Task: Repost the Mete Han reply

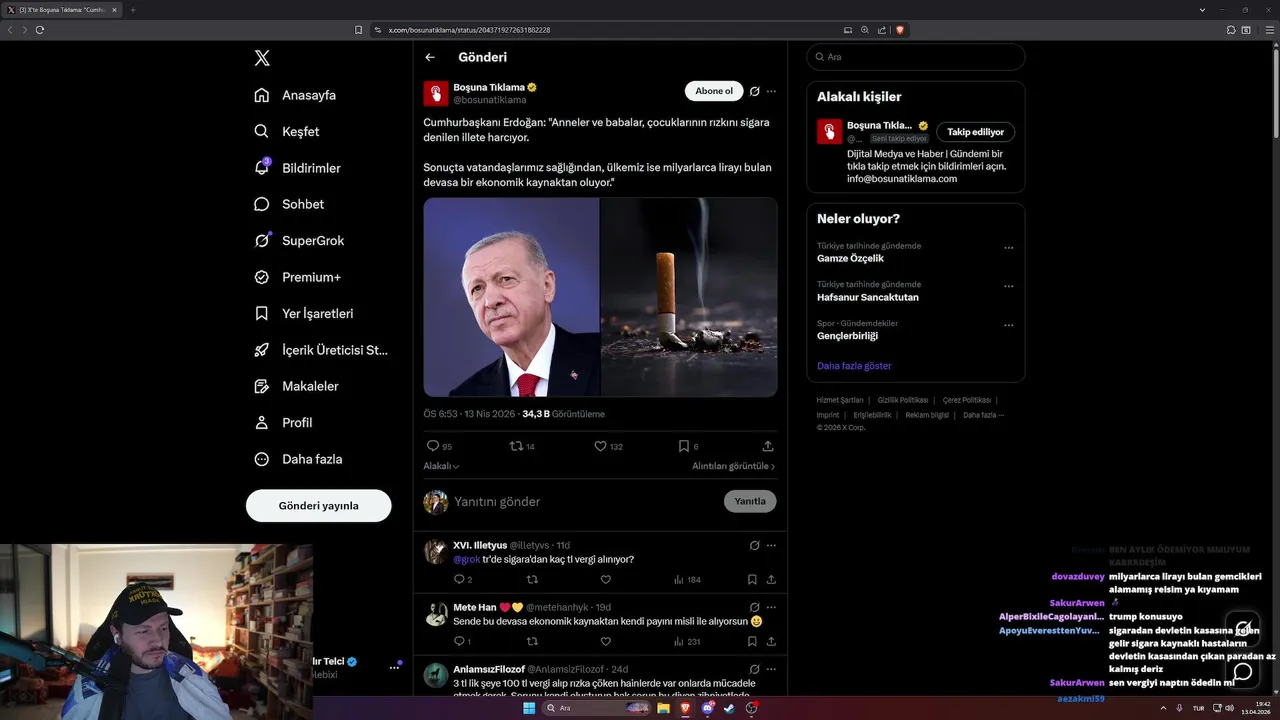Action: pyautogui.click(x=532, y=641)
